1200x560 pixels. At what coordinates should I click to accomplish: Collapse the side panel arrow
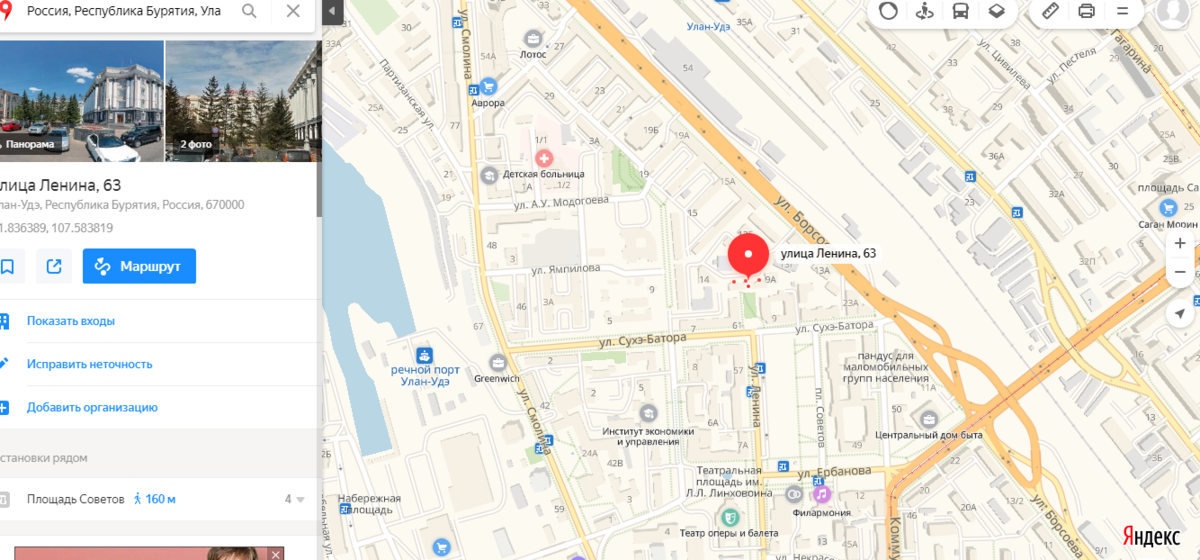click(x=332, y=12)
